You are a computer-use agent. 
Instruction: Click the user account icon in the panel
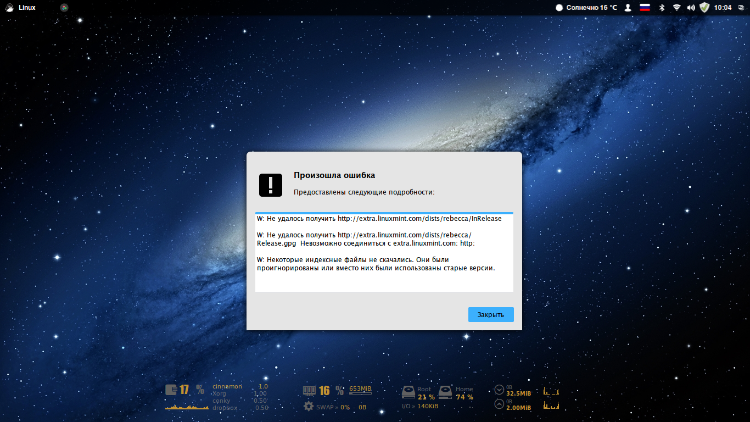tap(627, 7)
